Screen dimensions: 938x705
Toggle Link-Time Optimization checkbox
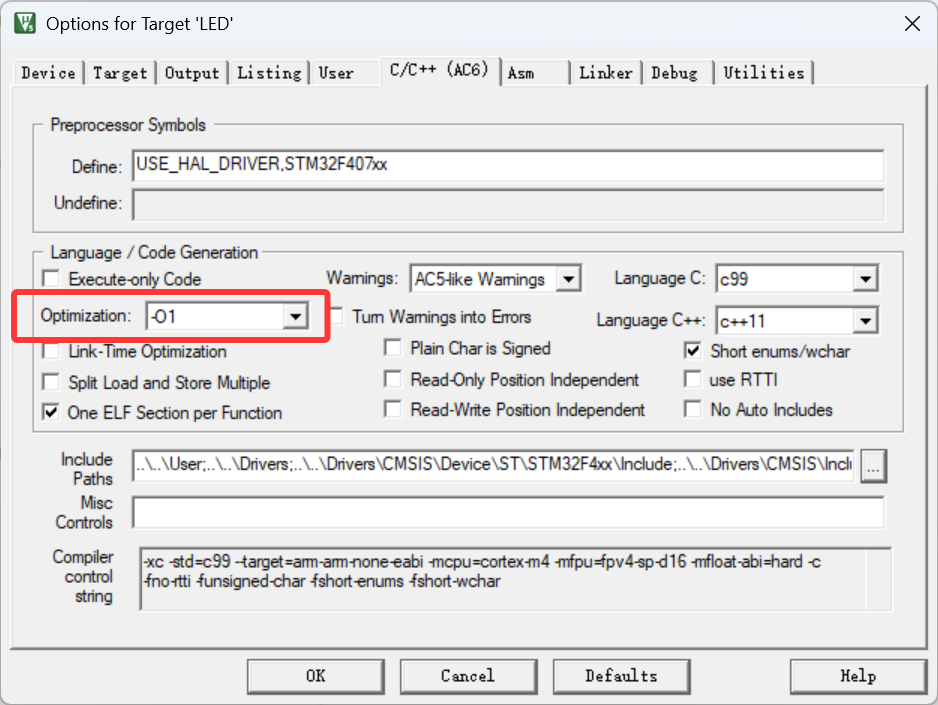(x=51, y=352)
